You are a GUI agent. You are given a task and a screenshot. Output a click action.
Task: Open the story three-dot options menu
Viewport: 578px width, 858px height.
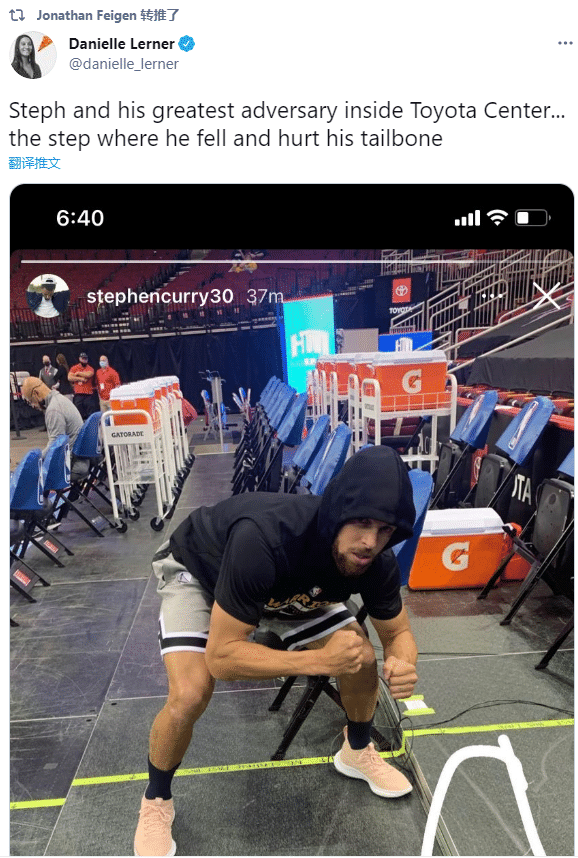click(492, 296)
